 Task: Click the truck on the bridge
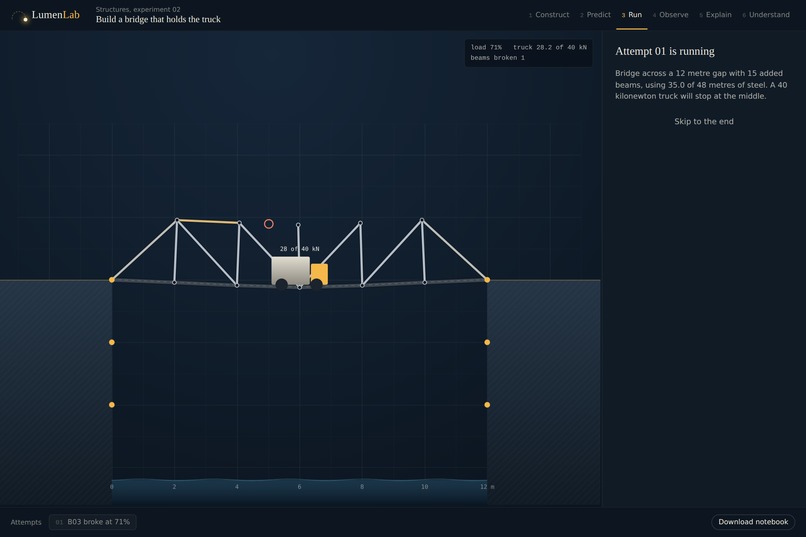tap(299, 273)
